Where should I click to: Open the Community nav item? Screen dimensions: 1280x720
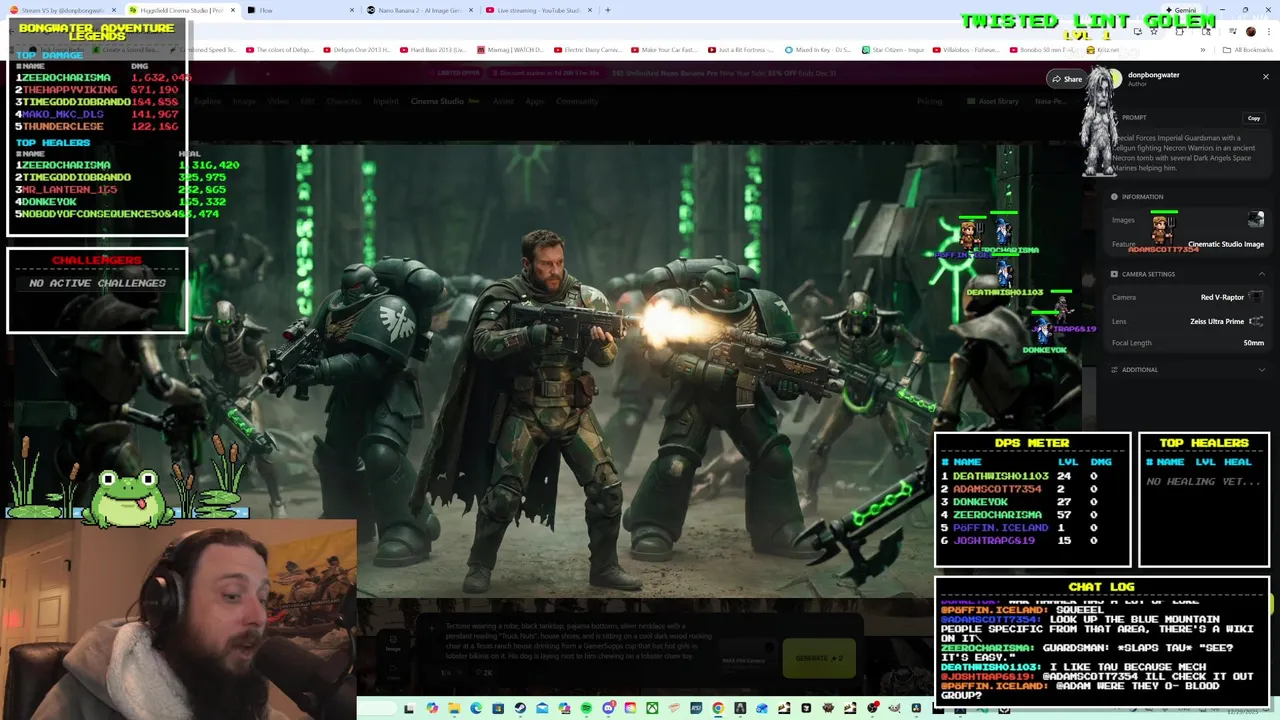577,101
